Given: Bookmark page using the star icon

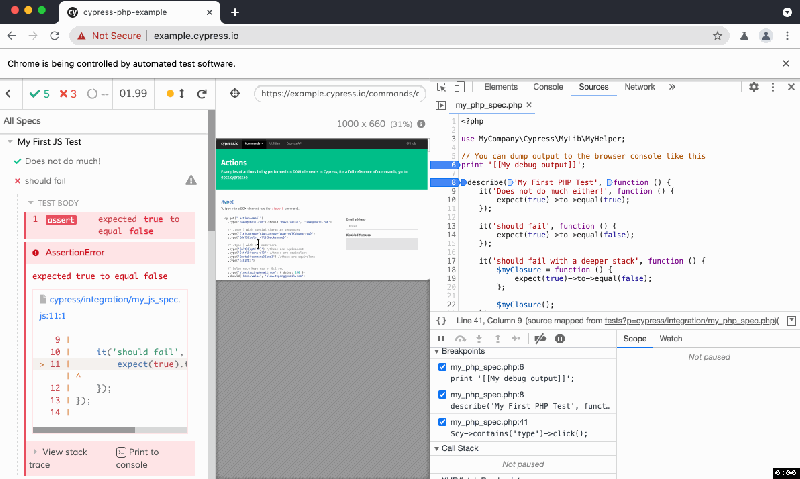Looking at the screenshot, I should click(x=717, y=36).
